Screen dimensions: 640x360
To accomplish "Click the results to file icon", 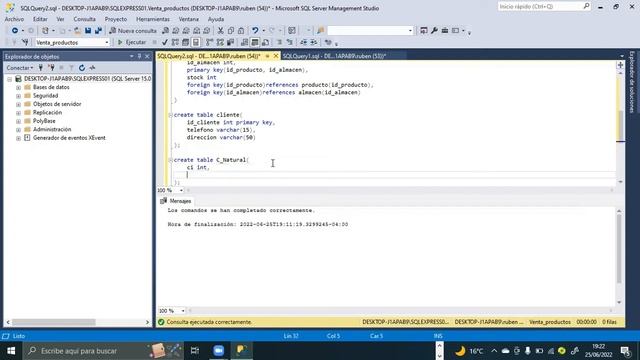I will pyautogui.click(x=265, y=42).
